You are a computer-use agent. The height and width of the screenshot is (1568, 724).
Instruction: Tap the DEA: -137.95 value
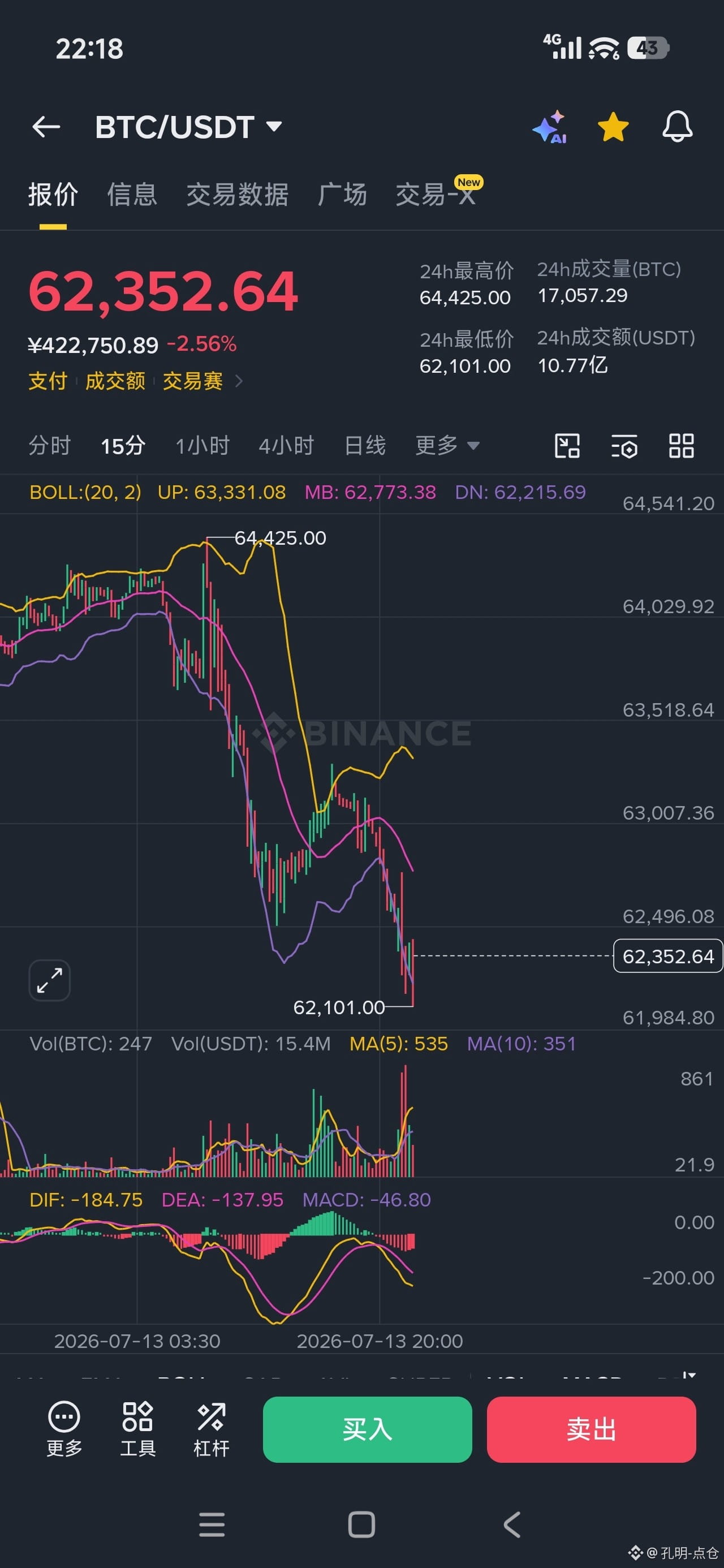pos(222,1199)
